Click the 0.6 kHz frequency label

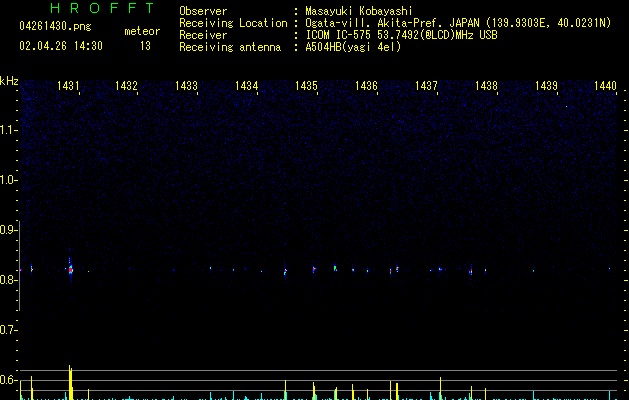click(x=8, y=380)
